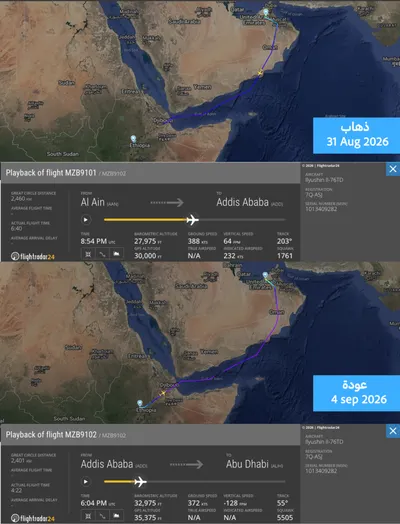Screen dimensions: 400x524
Task: Play the MZB9101 flight playback
Action: point(86,220)
